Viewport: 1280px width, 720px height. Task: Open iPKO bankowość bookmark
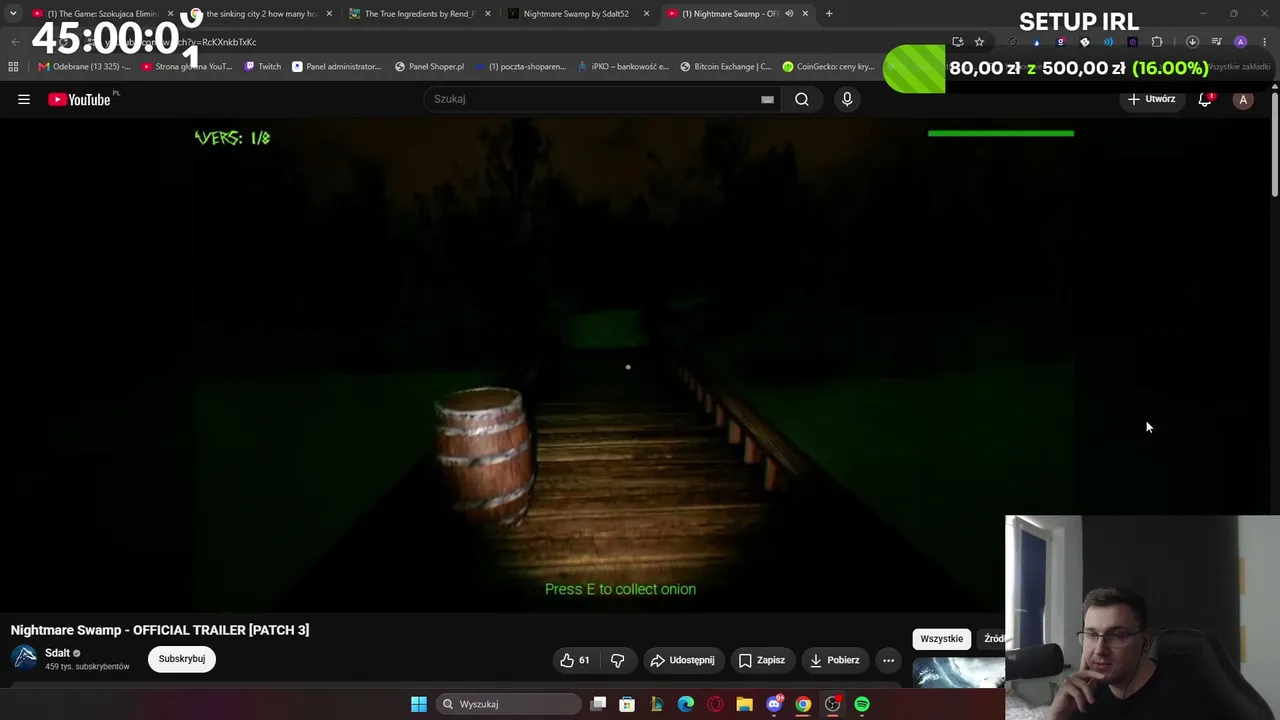pyautogui.click(x=622, y=67)
